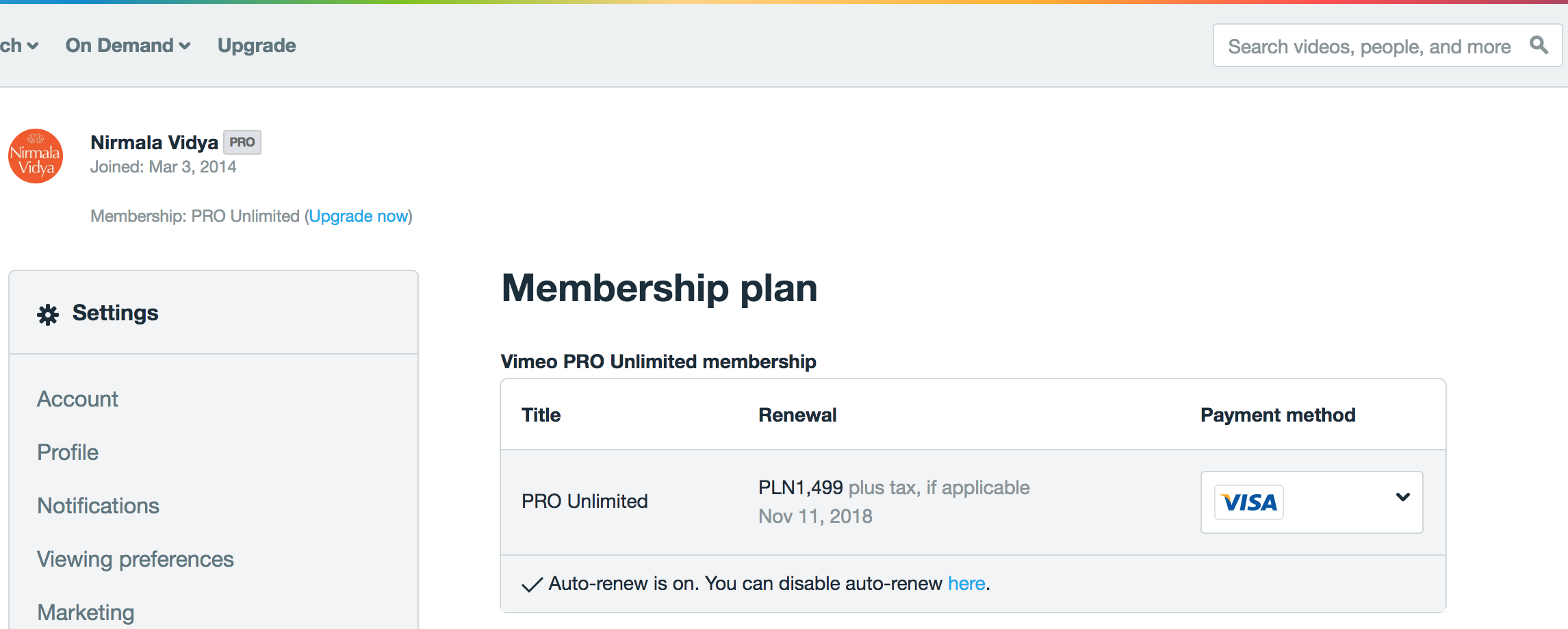Click the Settings panel heading
Image resolution: width=1568 pixels, height=629 pixels.
(115, 313)
